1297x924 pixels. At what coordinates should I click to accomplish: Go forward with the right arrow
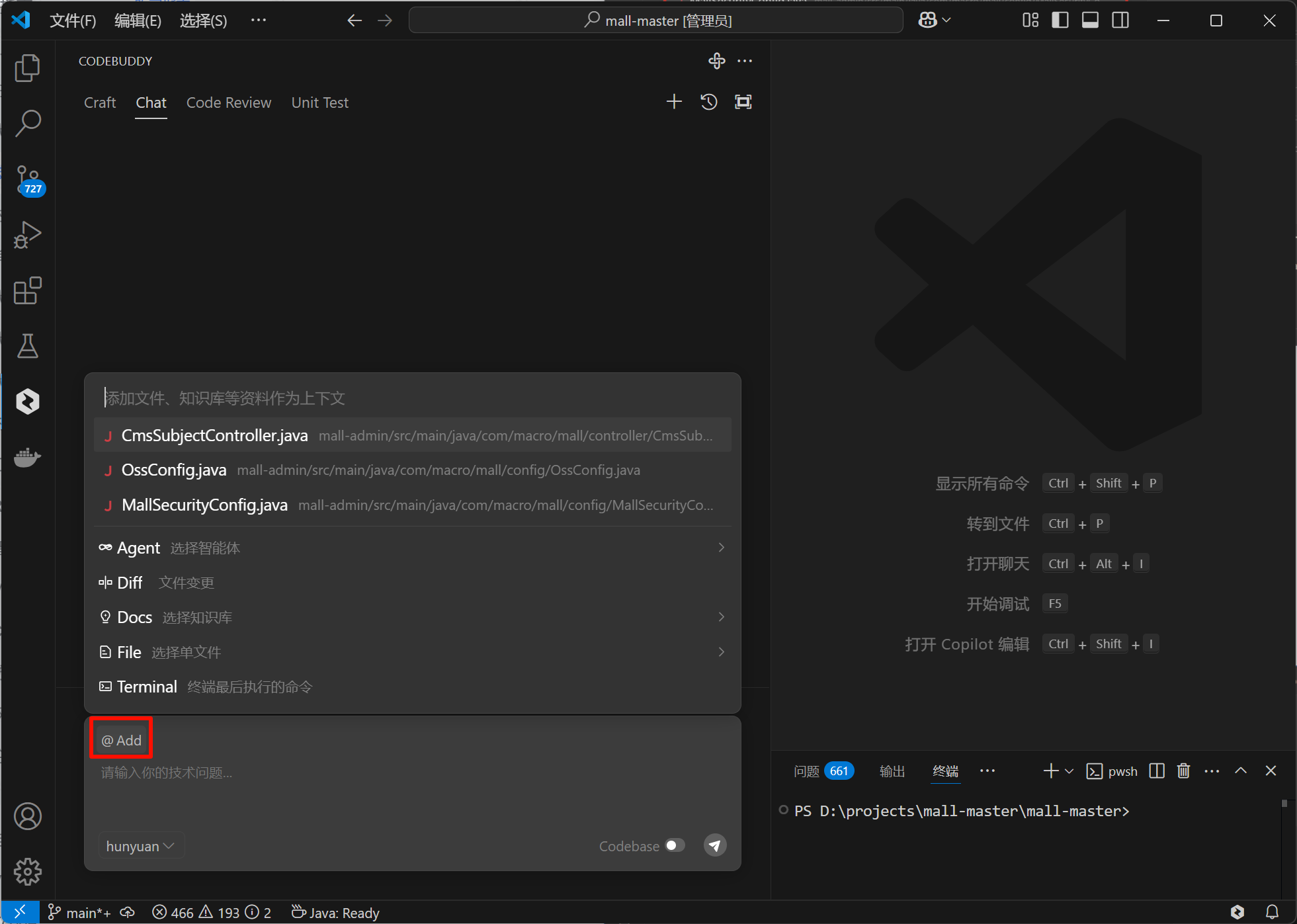[385, 21]
